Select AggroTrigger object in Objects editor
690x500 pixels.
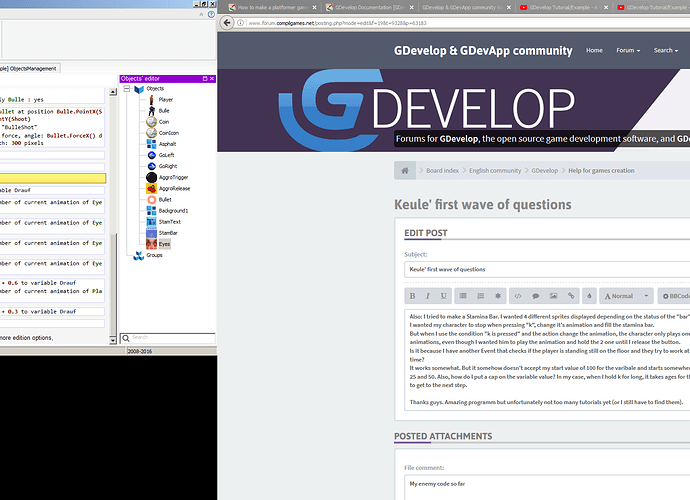173,177
